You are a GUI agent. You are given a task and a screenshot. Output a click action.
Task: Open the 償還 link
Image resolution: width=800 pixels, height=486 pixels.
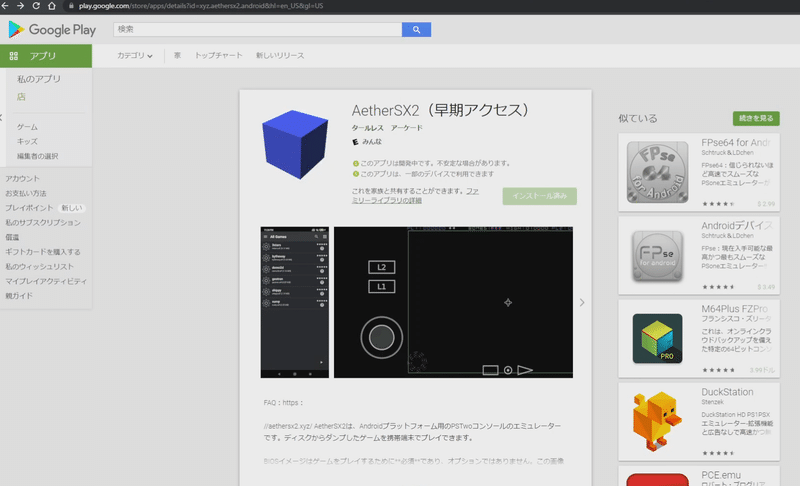point(12,237)
